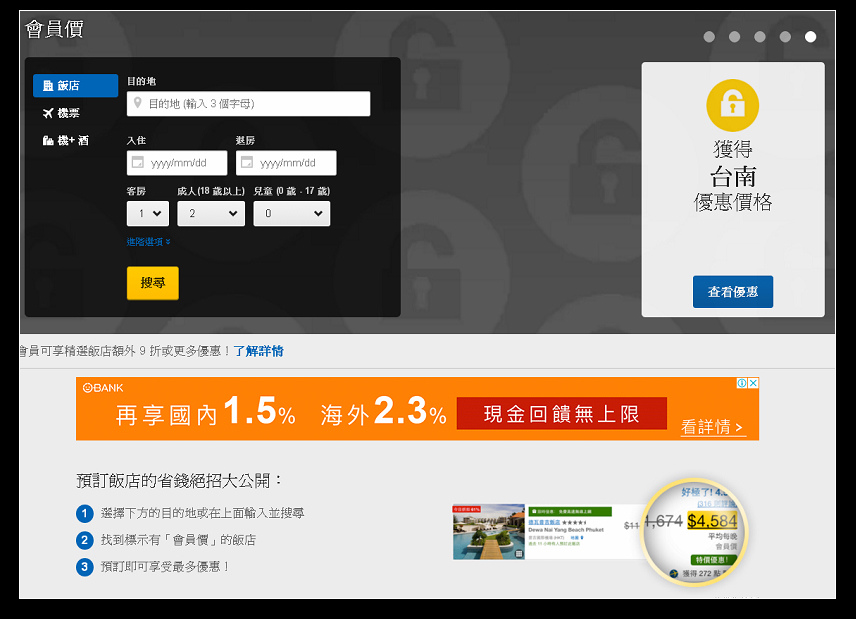Click step 2 circled number icon
856x619 pixels.
pyautogui.click(x=85, y=540)
